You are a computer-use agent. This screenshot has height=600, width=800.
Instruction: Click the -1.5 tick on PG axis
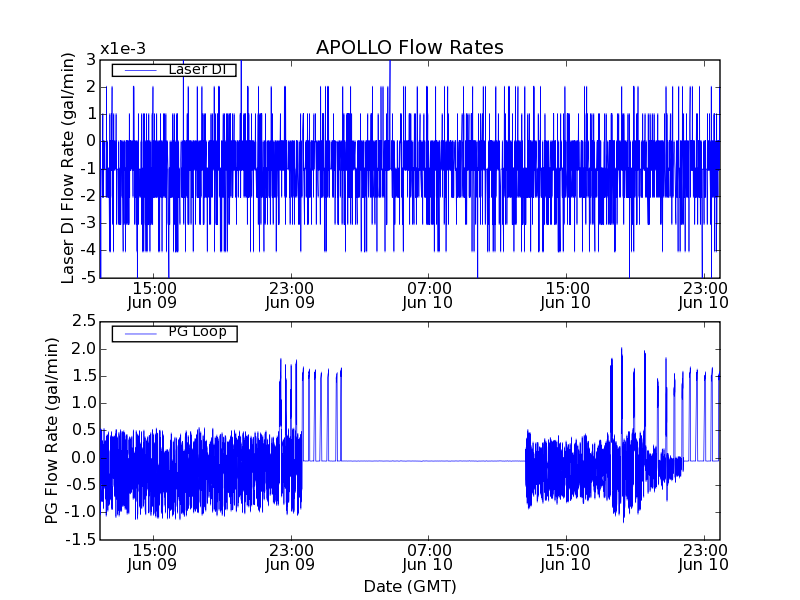click(x=80, y=539)
